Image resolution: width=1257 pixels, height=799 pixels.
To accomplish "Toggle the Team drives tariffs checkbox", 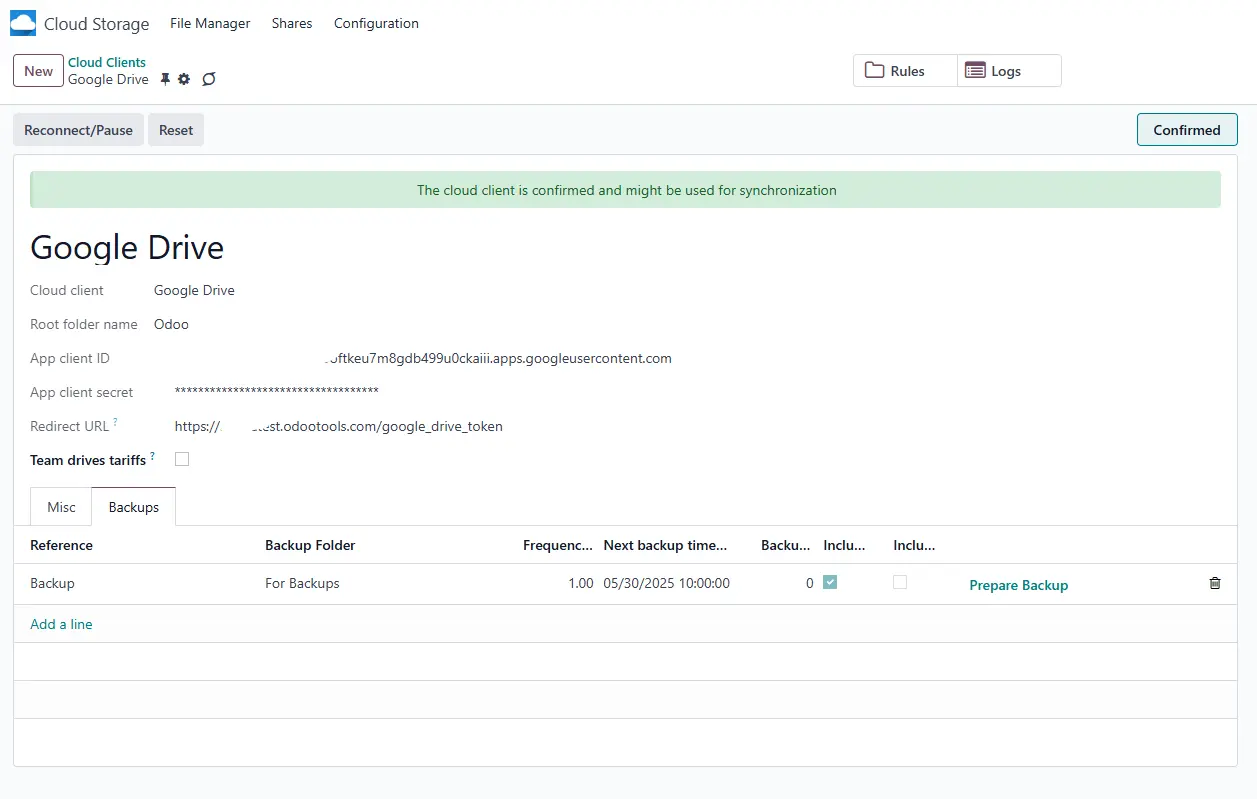I will (182, 459).
